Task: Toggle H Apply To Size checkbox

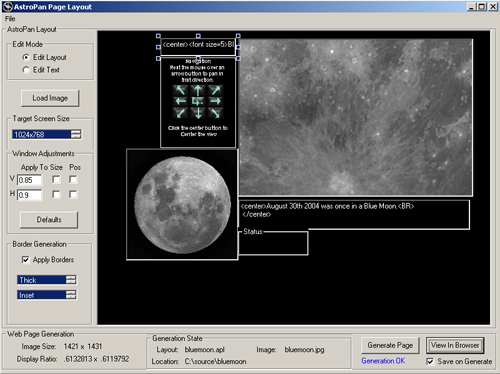Action: [56, 194]
